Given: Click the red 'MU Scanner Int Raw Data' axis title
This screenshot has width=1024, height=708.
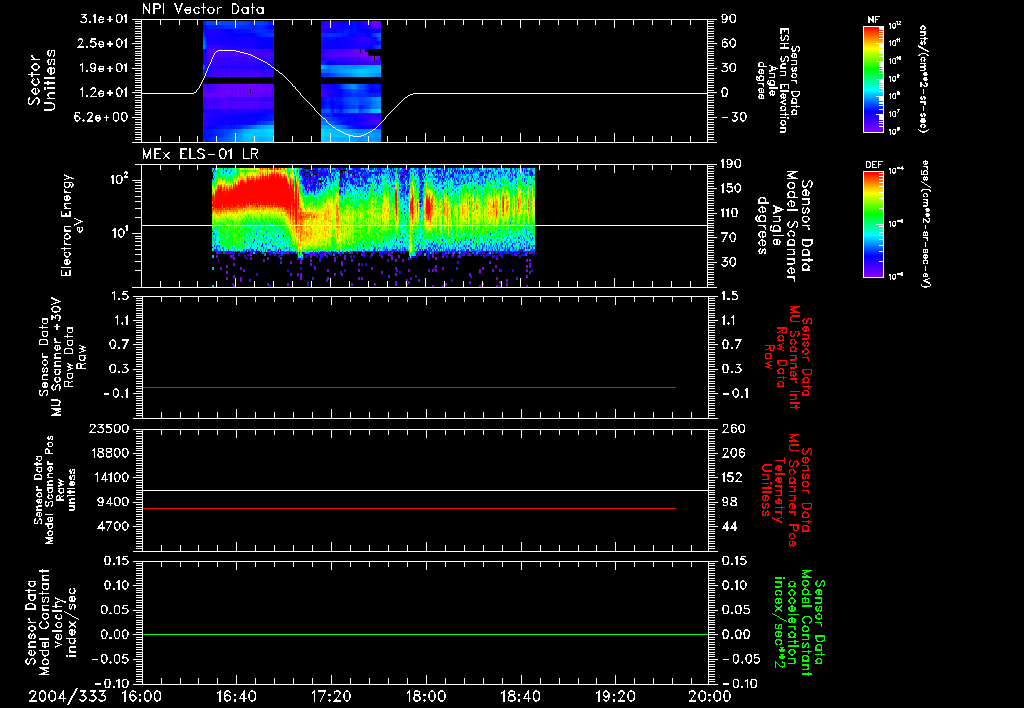Looking at the screenshot, I should [787, 356].
